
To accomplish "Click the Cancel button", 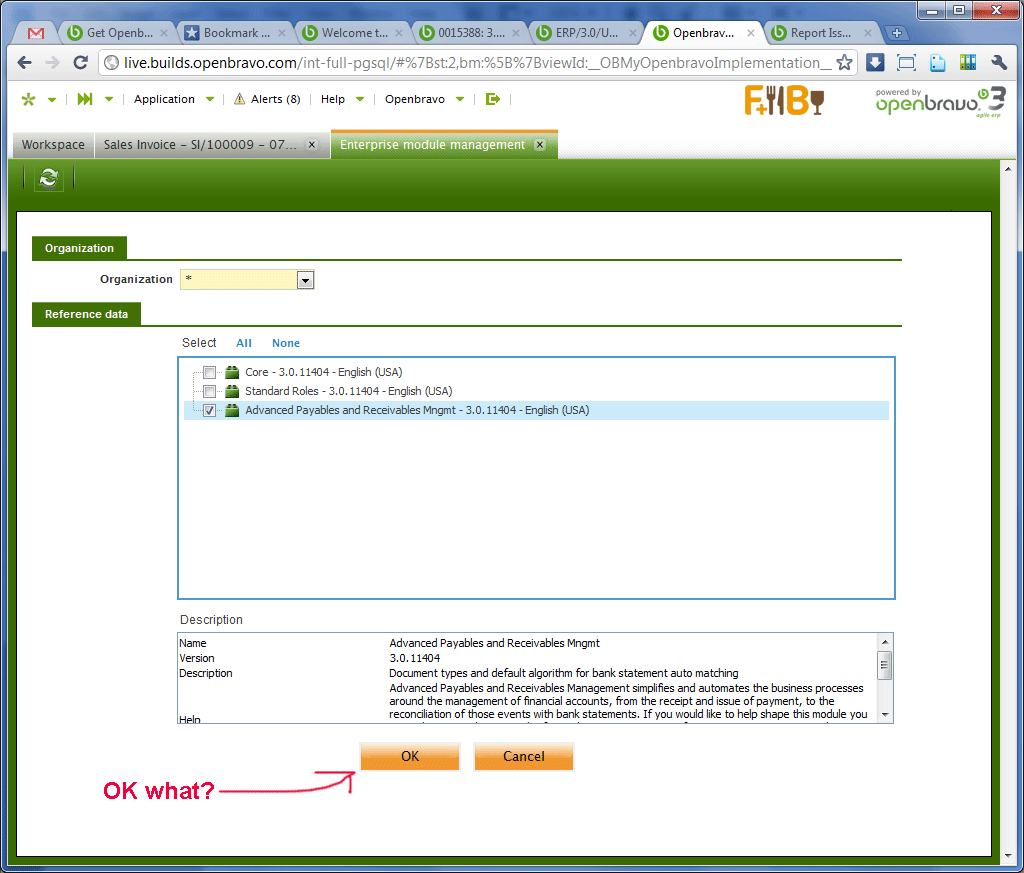I will [524, 757].
